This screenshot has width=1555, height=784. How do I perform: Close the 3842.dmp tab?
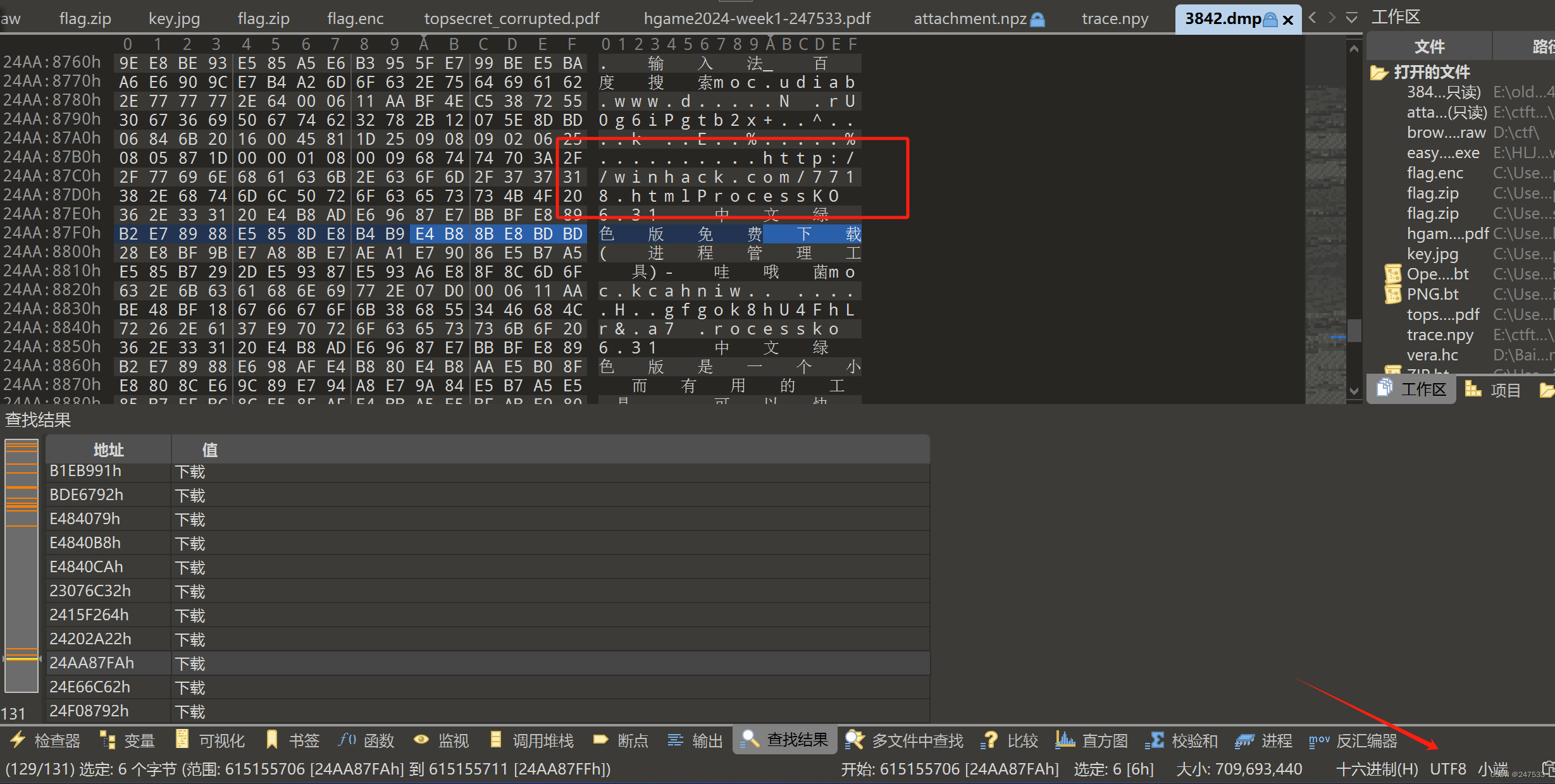[x=1287, y=20]
